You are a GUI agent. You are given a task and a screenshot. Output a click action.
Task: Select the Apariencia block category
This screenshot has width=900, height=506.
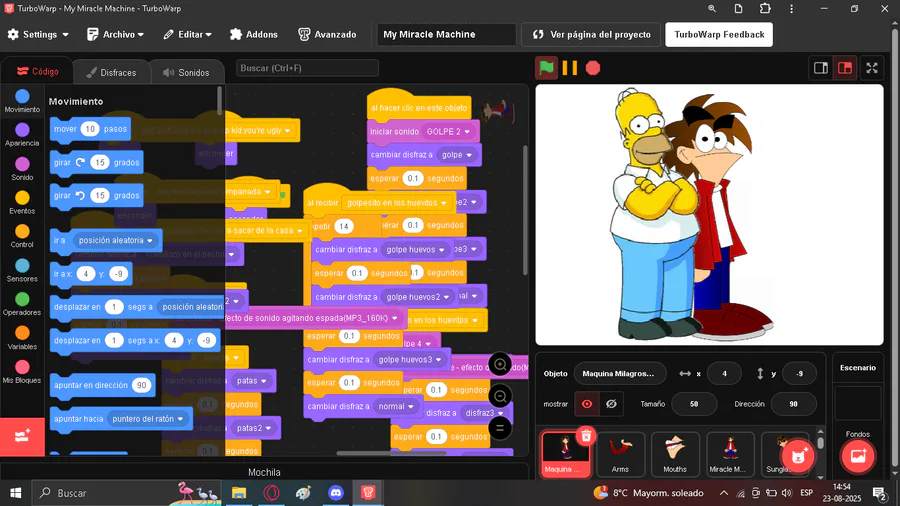click(22, 135)
